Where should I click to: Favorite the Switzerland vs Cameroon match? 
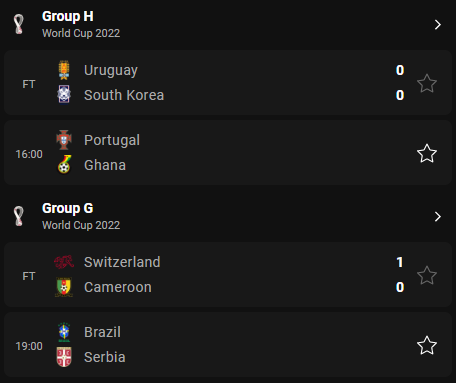(x=427, y=275)
